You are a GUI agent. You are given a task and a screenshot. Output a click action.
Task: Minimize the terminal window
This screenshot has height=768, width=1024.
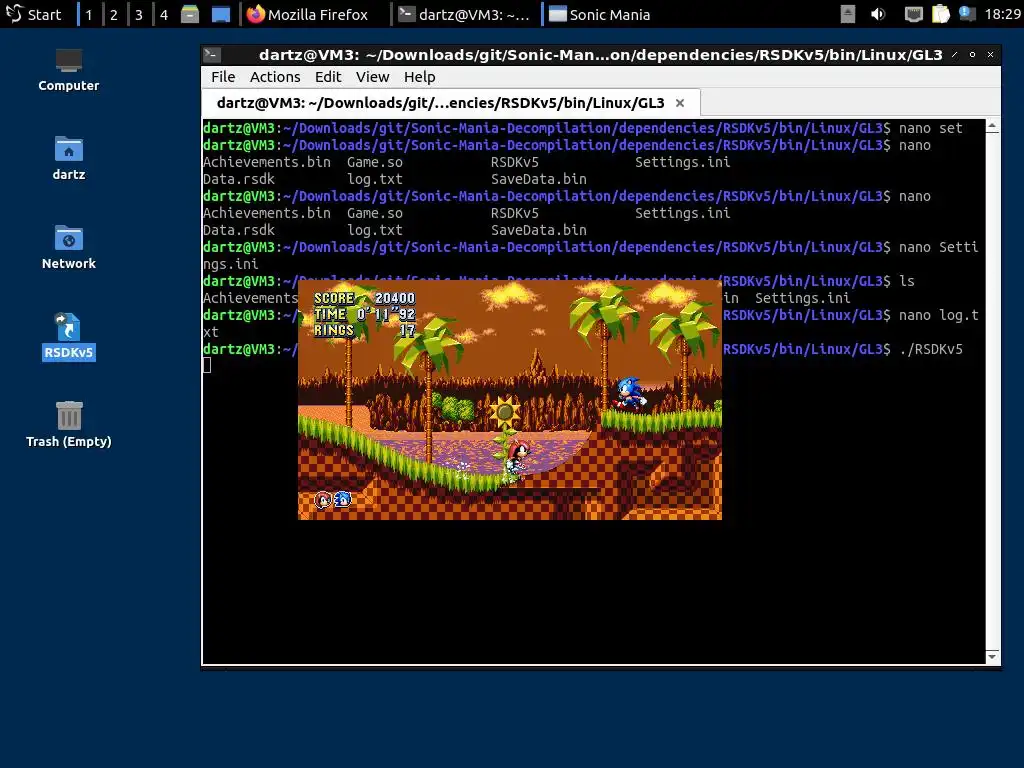pyautogui.click(x=955, y=55)
